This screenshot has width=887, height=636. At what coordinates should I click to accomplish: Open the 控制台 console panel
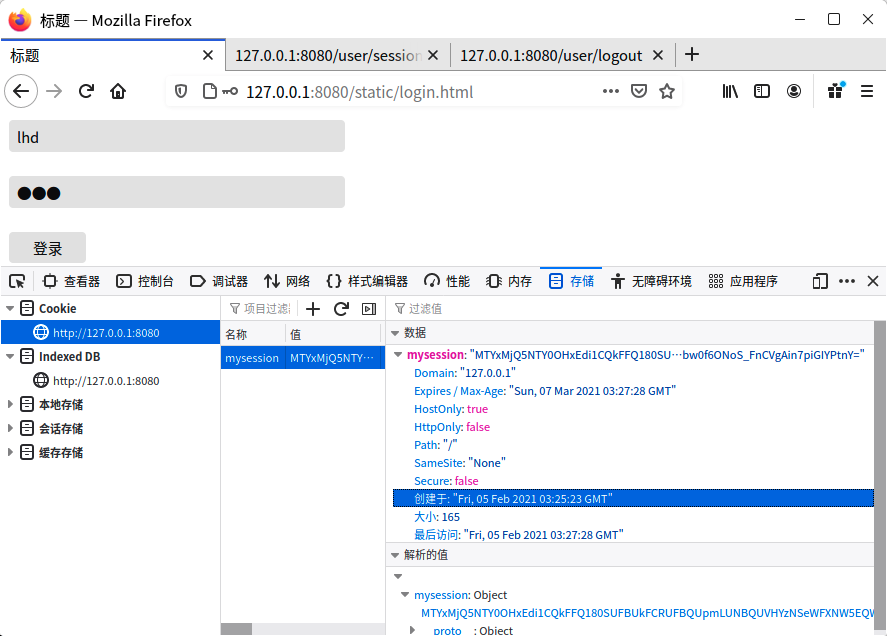click(x=145, y=281)
